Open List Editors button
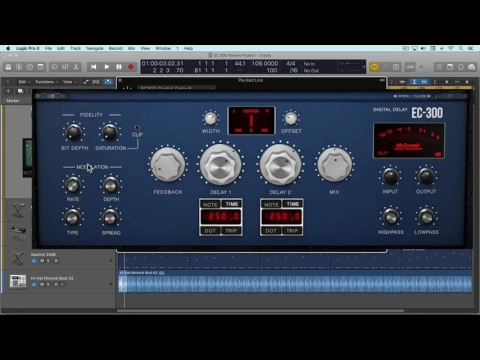The width and height of the screenshot is (480, 360). [x=439, y=67]
